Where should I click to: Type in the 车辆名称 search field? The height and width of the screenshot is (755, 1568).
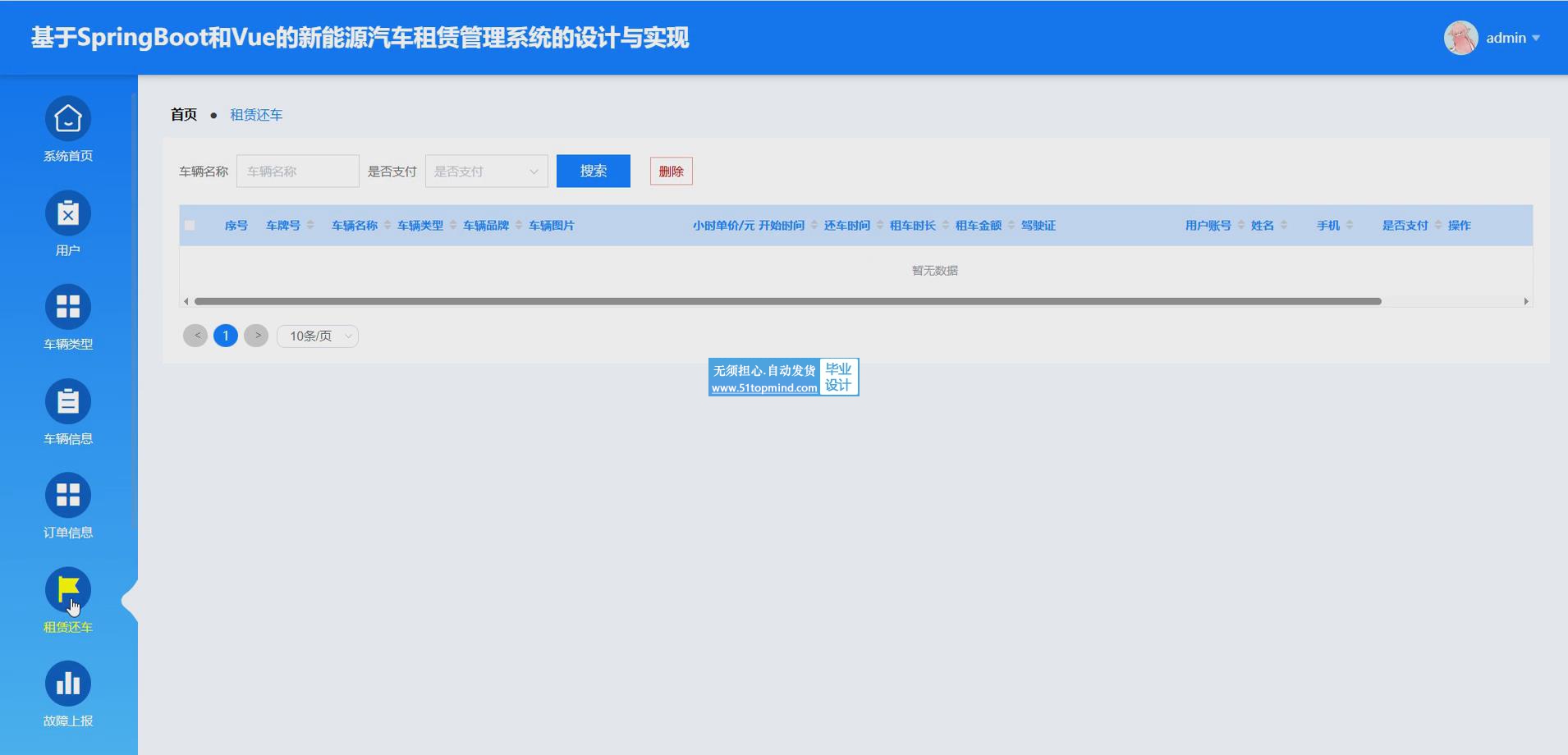(x=297, y=172)
